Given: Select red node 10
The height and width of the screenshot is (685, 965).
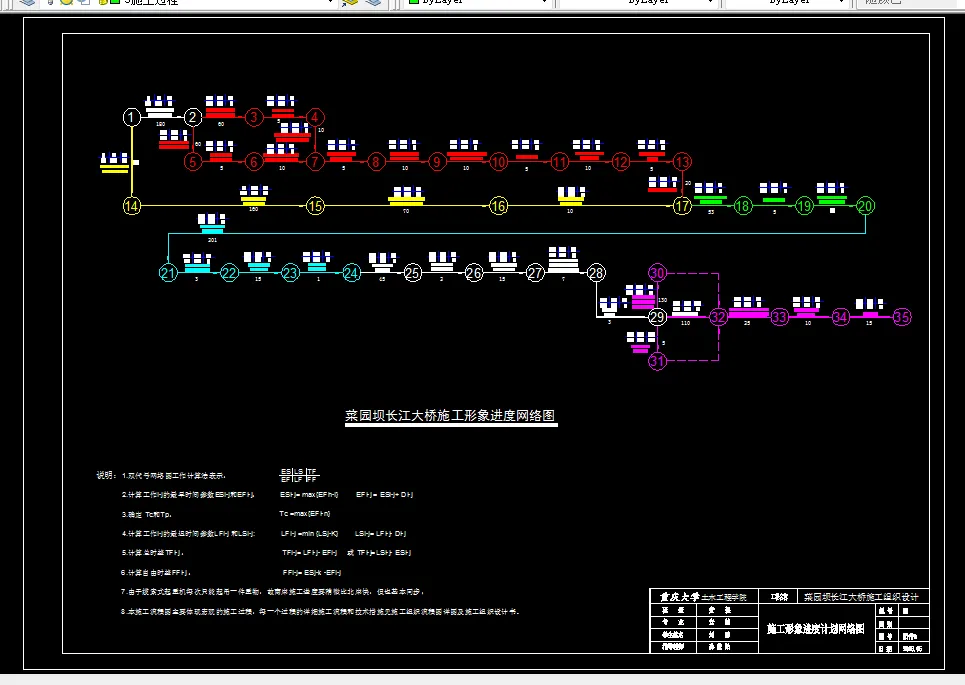Looking at the screenshot, I should coord(499,162).
